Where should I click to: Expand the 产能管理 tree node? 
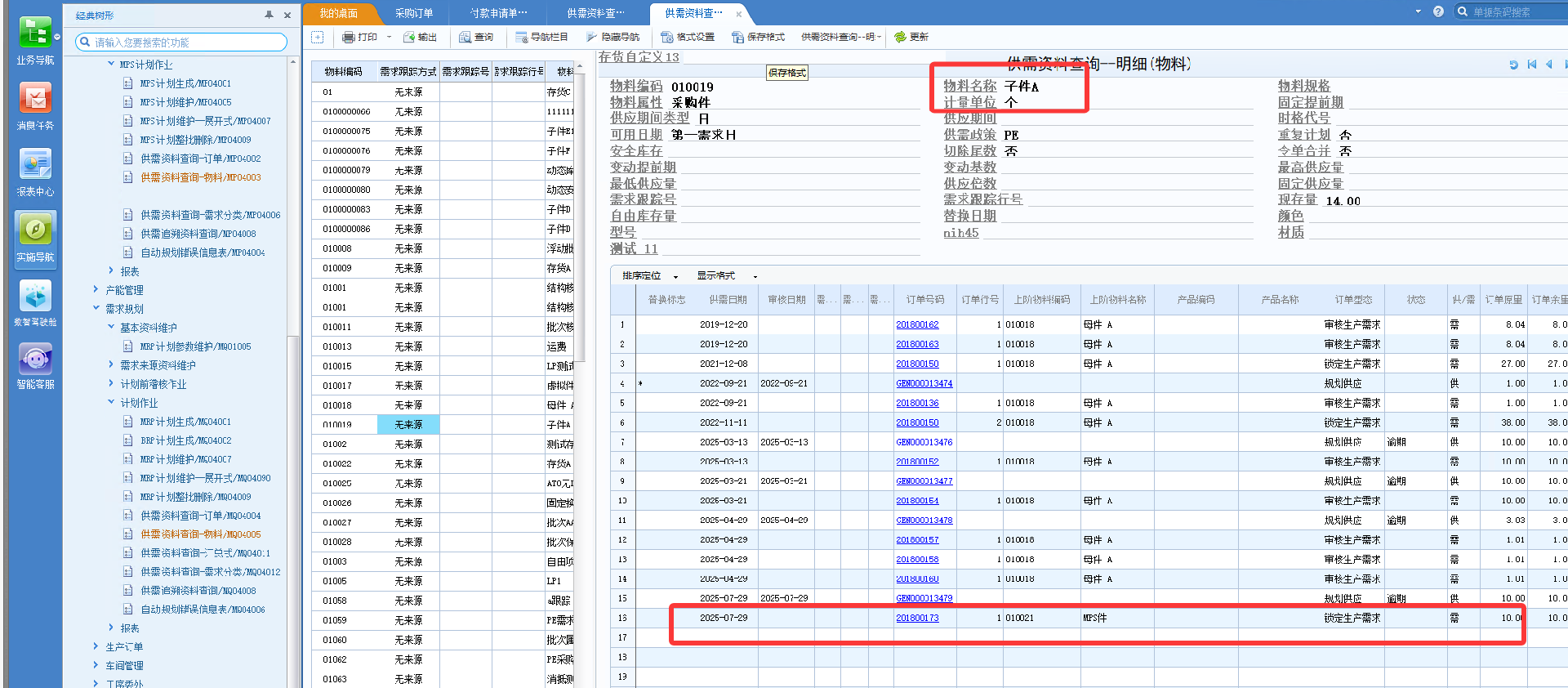click(x=96, y=289)
